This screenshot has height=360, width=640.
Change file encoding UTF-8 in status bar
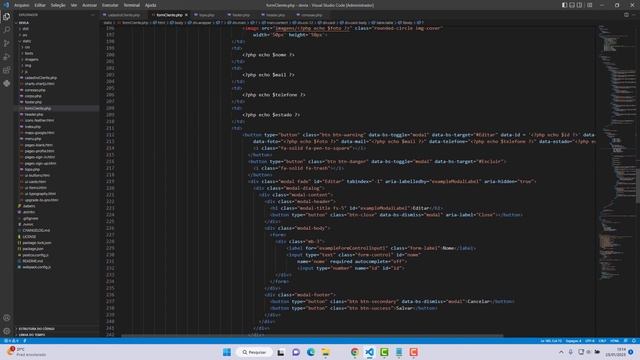pyautogui.click(x=589, y=341)
